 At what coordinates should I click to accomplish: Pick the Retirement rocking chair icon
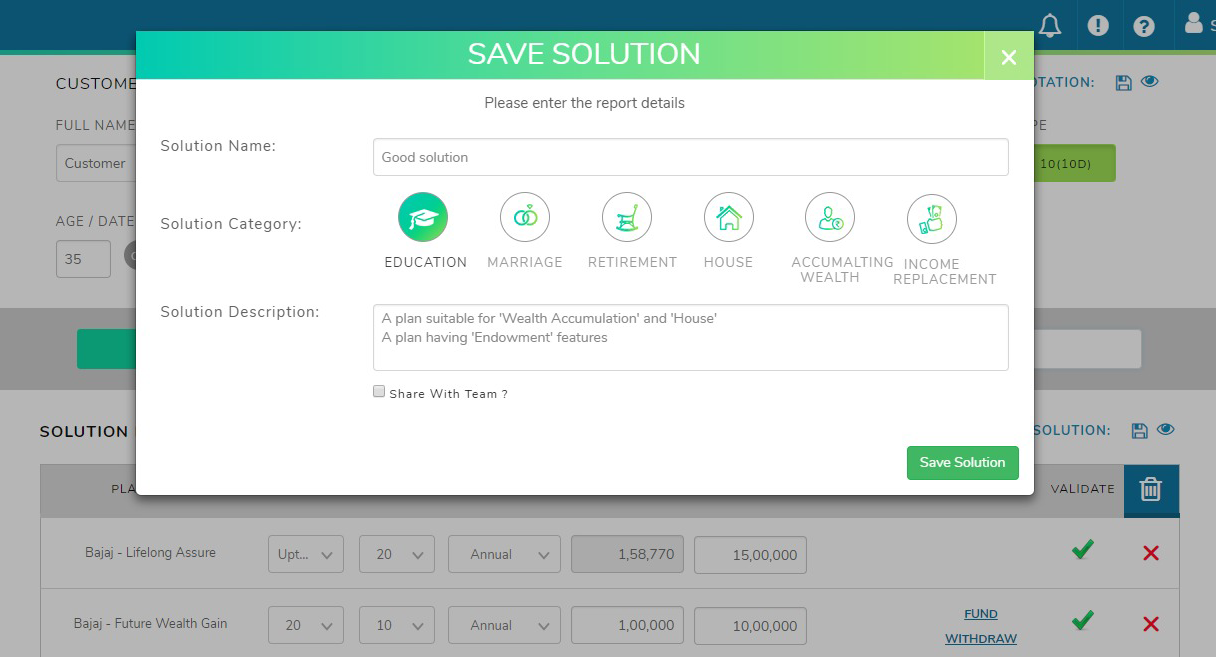pyautogui.click(x=627, y=218)
